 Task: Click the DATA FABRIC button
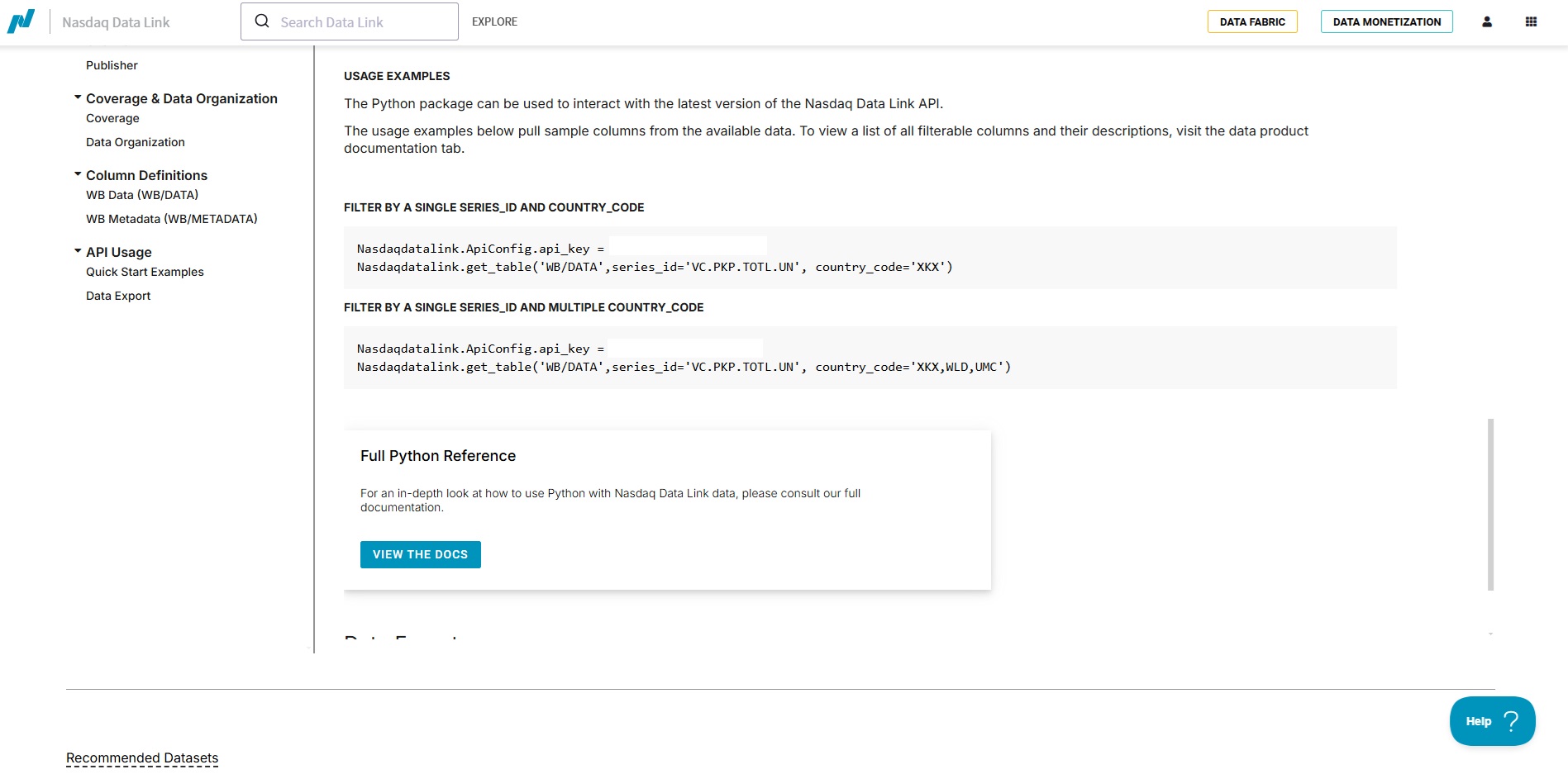(x=1252, y=21)
